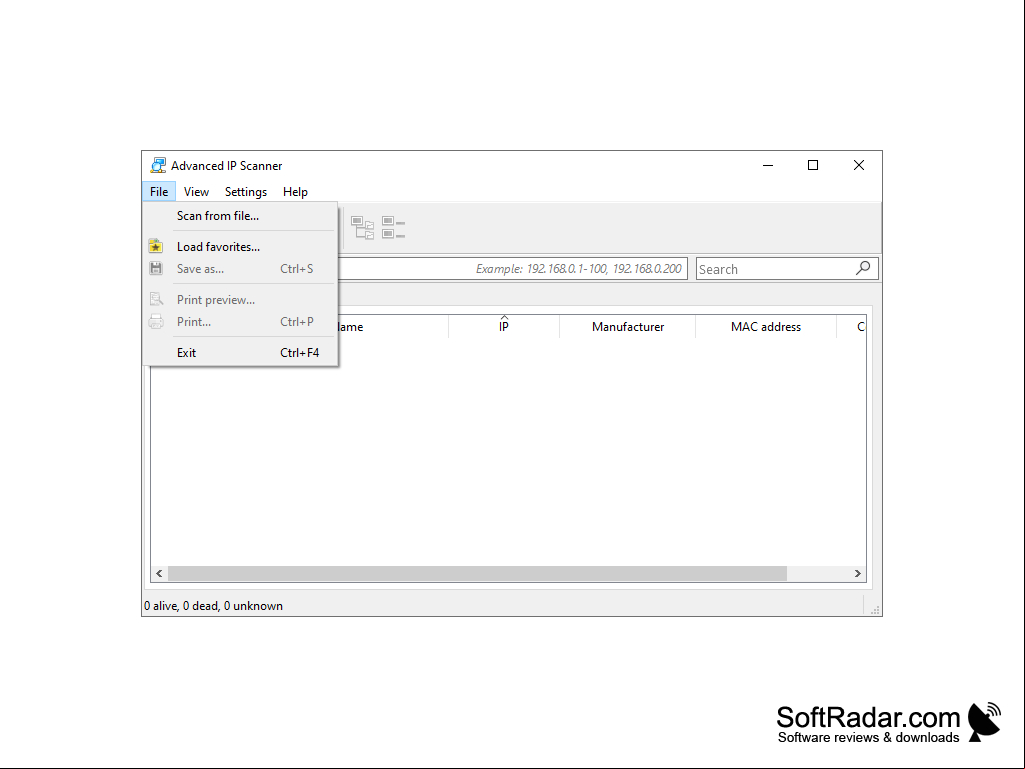Screen dimensions: 1025x769
Task: Sort by the IP column header
Action: click(503, 326)
